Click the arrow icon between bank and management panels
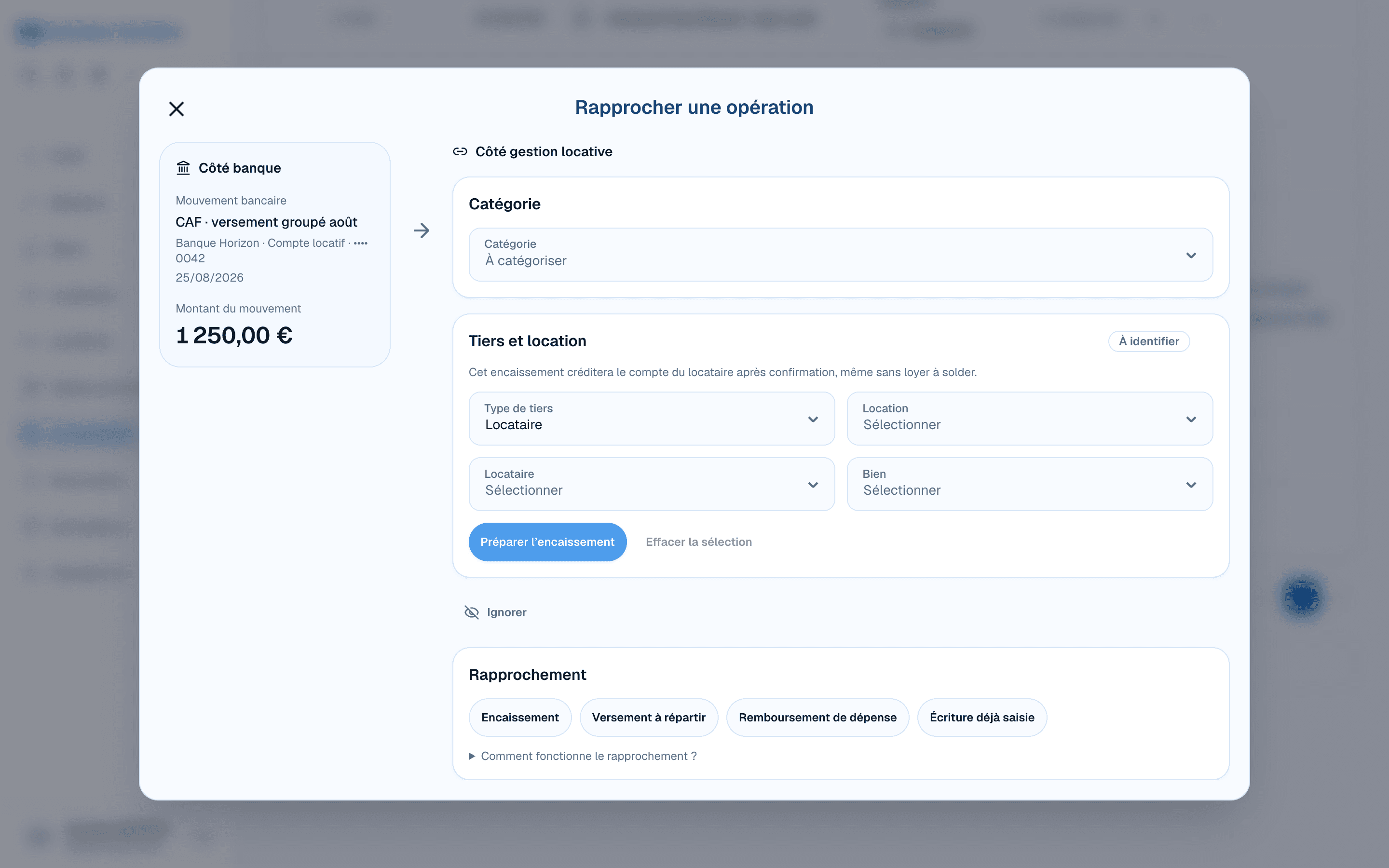Screen dimensions: 1389x868 click(422, 231)
